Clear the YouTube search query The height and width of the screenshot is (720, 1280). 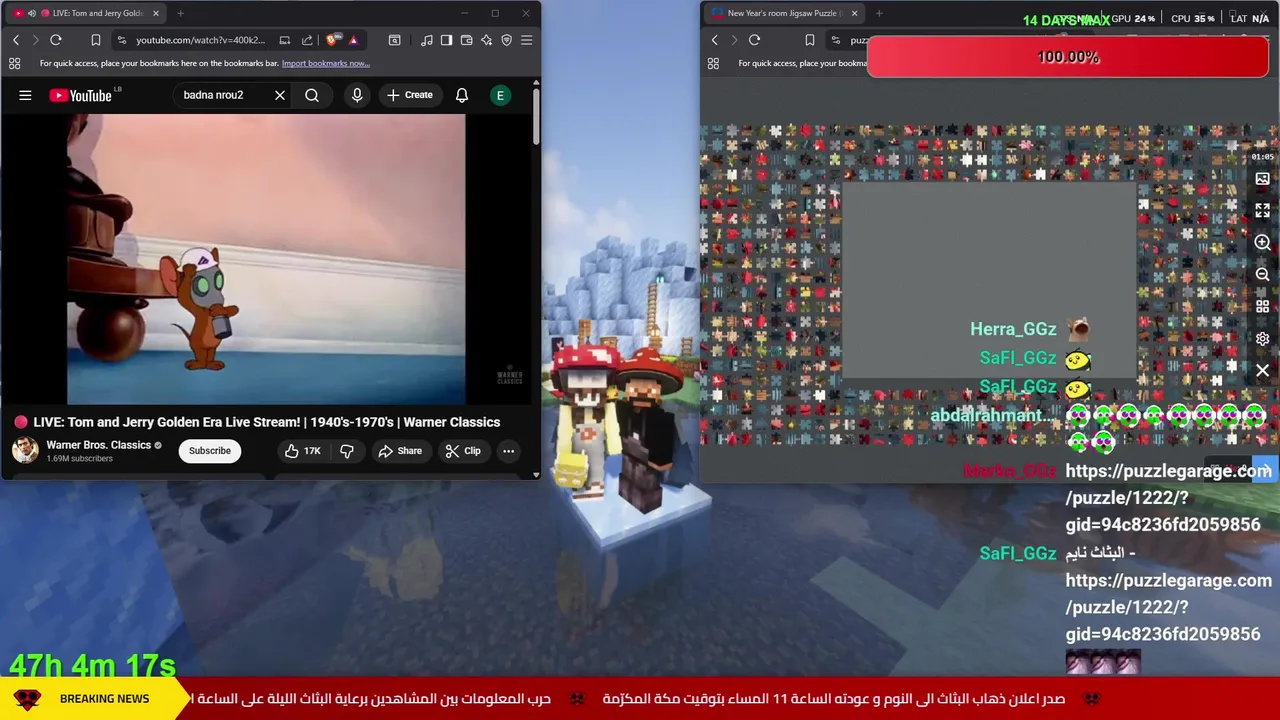280,95
